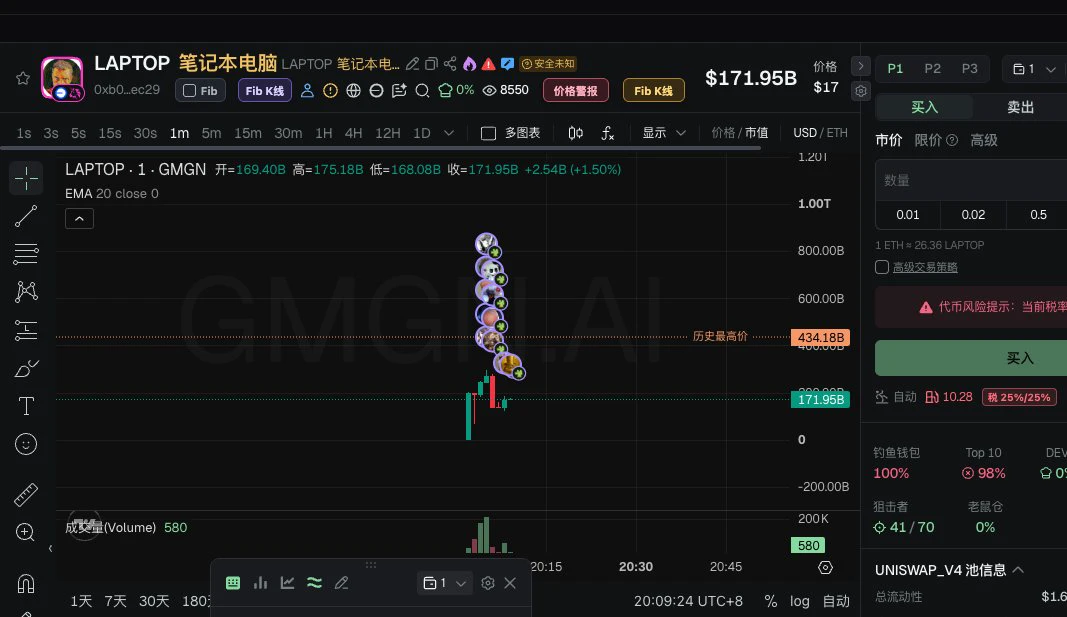Select the 1D timeframe
Screen dimensions: 1067x617
pyautogui.click(x=422, y=133)
